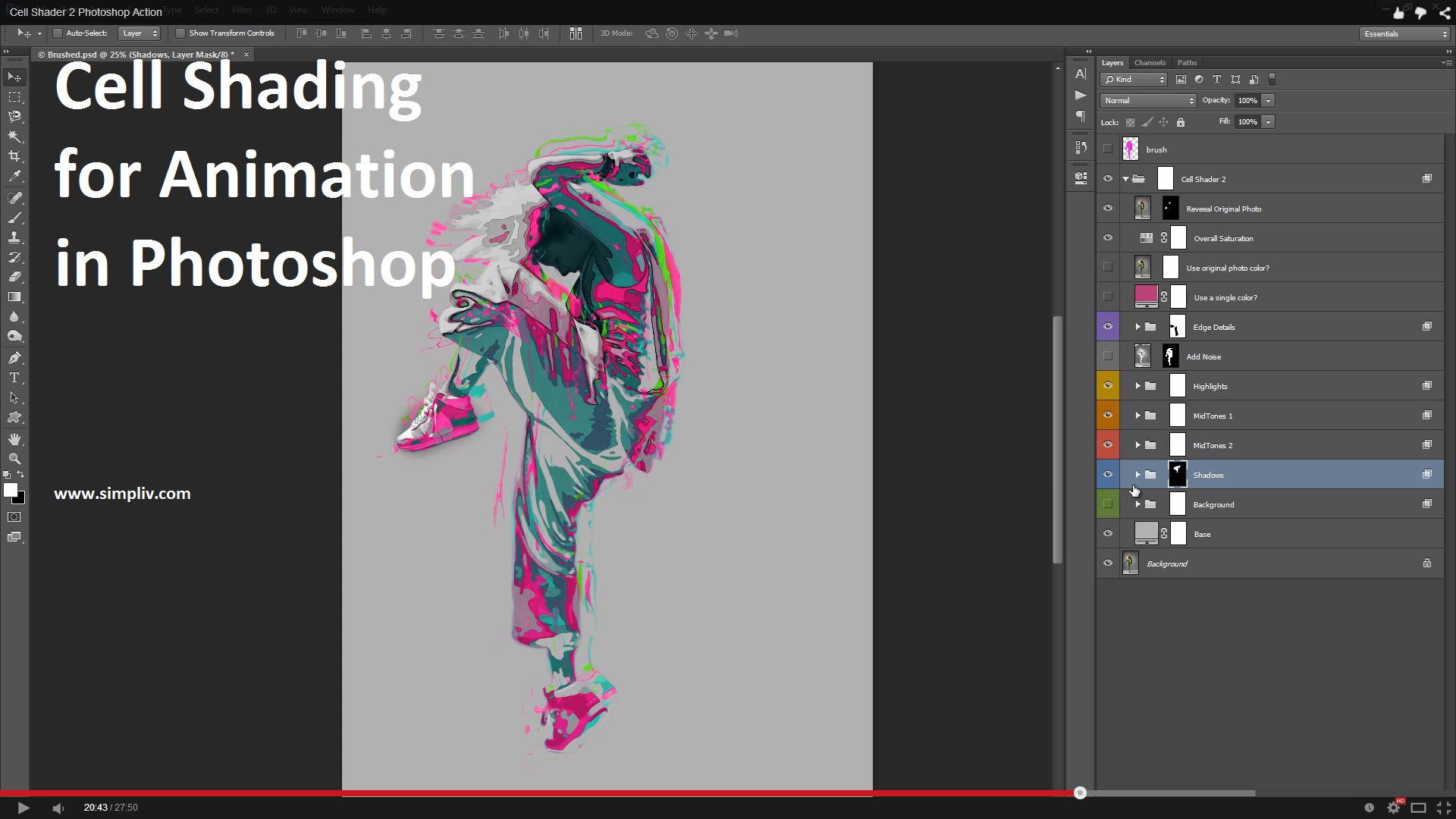This screenshot has height=819, width=1456.
Task: Switch to the Channels tab
Action: click(x=1150, y=63)
